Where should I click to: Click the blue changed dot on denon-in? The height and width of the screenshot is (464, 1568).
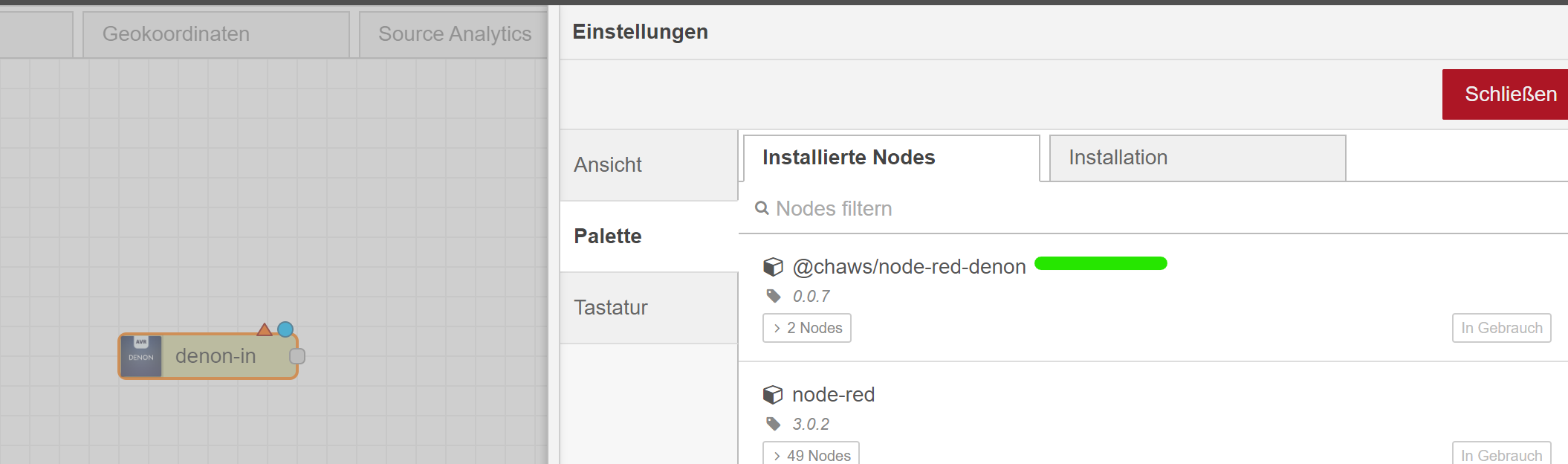coord(285,329)
